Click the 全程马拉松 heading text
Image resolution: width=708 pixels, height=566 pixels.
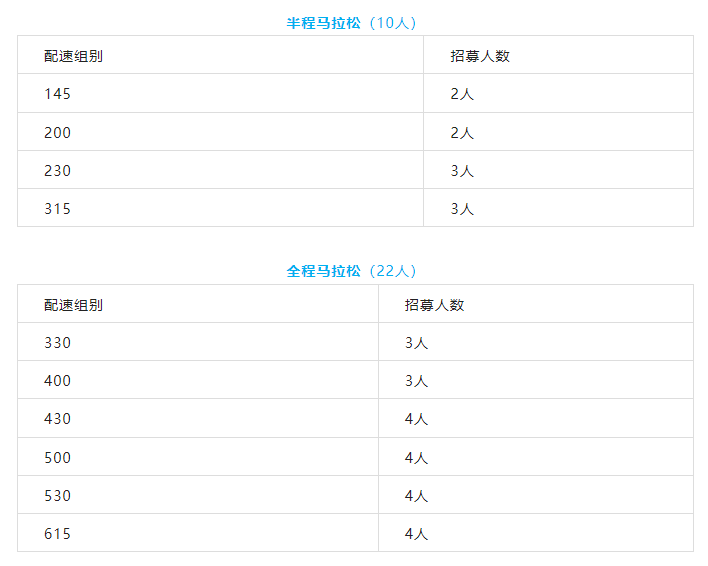323,271
